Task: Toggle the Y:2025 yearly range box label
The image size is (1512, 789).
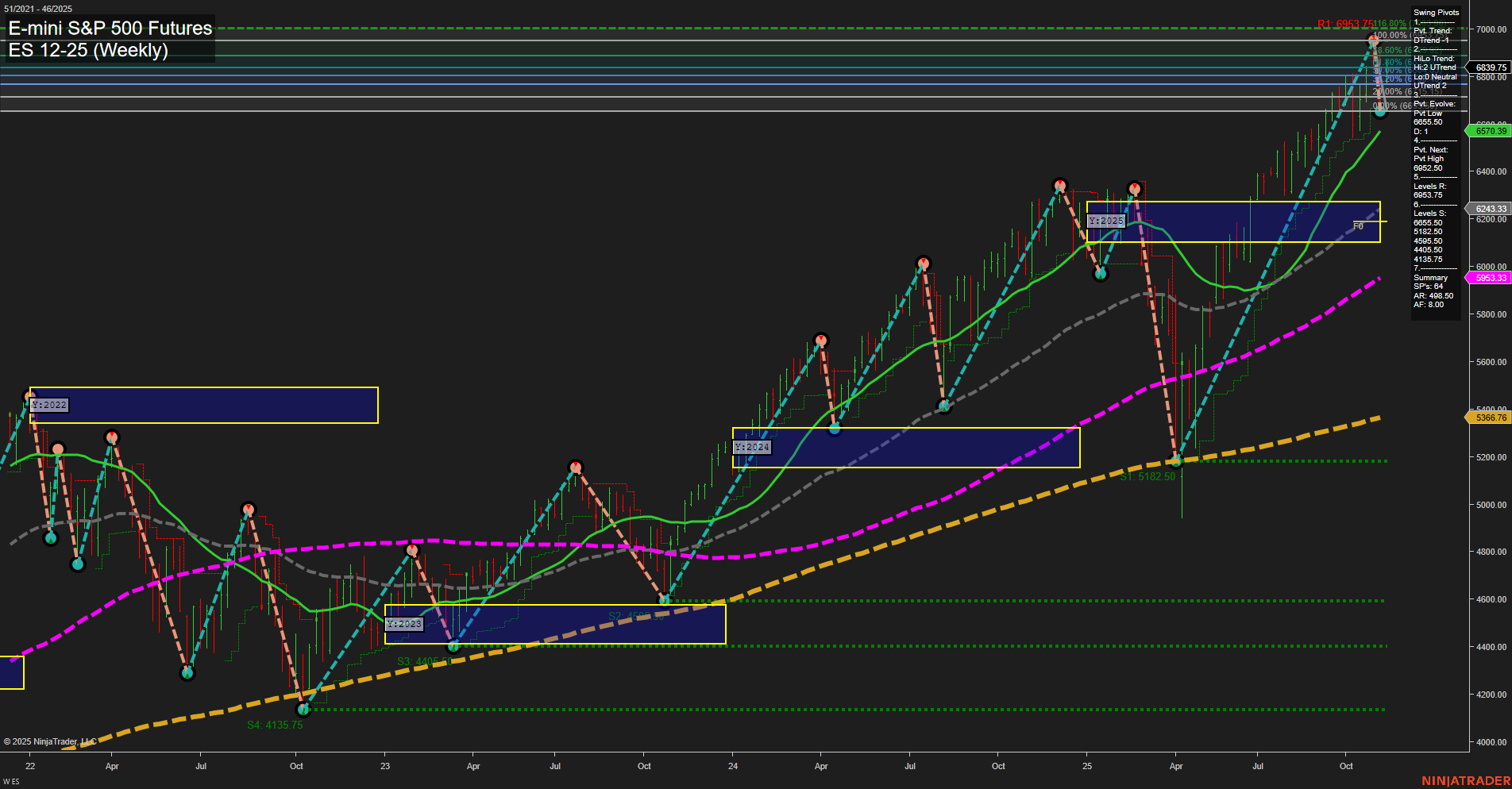Action: pyautogui.click(x=1106, y=220)
